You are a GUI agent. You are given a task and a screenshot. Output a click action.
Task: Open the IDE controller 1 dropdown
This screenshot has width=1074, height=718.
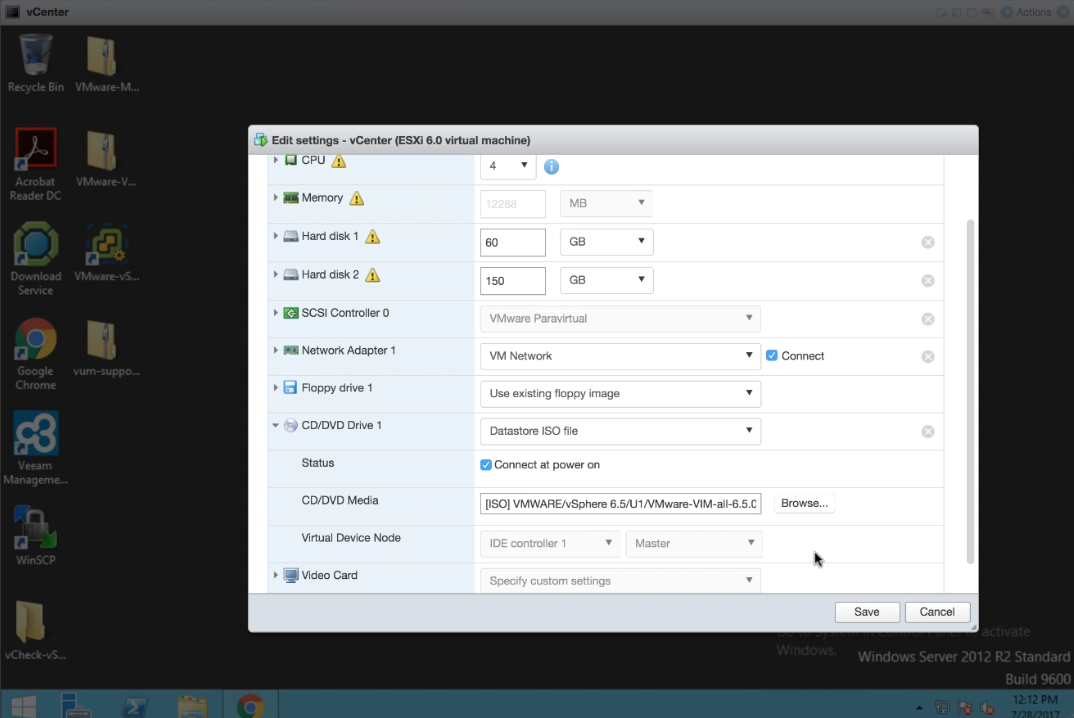549,543
